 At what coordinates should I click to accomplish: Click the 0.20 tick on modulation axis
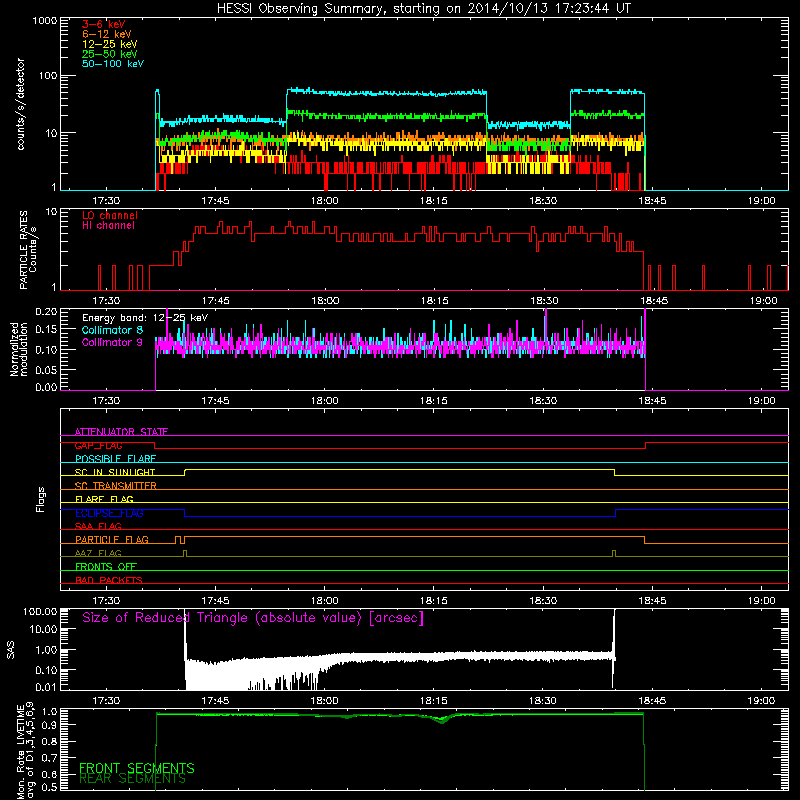click(46, 311)
